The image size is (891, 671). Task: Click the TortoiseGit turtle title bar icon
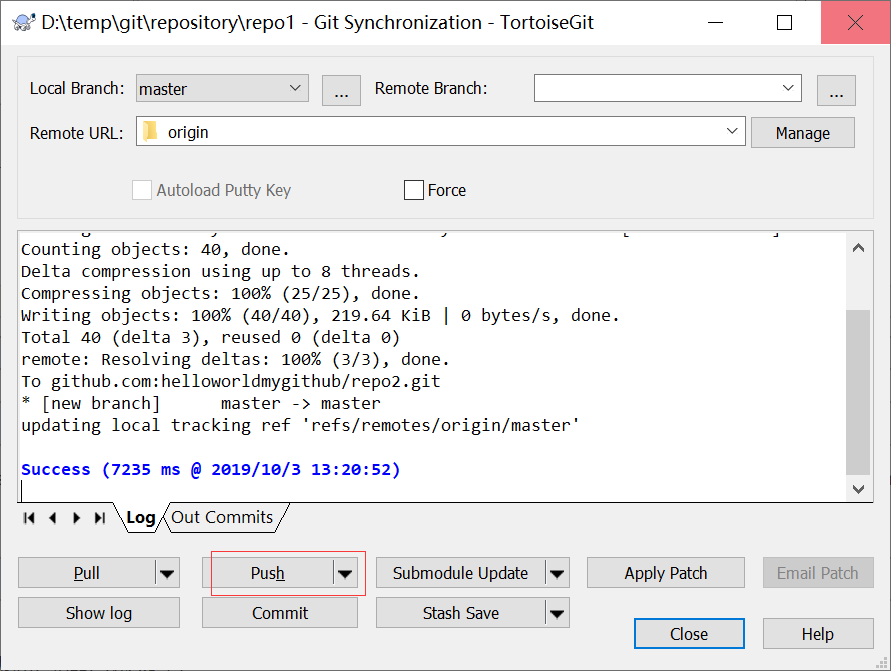pos(23,23)
